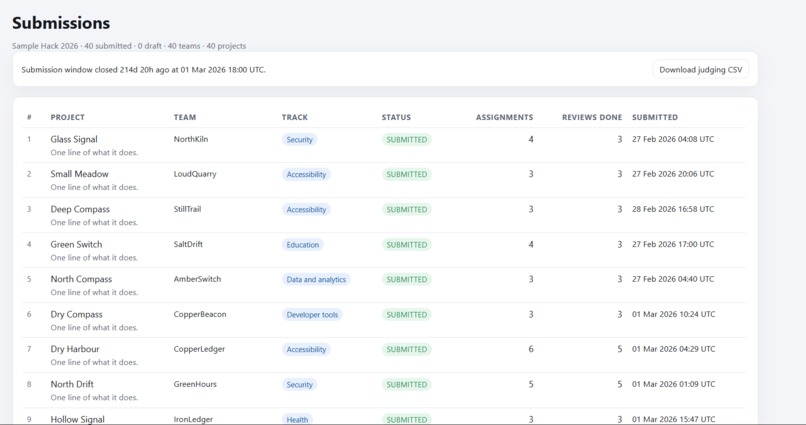The height and width of the screenshot is (425, 806).
Task: Click the SUBMITTED badge for Dry Harbour
Action: (407, 349)
